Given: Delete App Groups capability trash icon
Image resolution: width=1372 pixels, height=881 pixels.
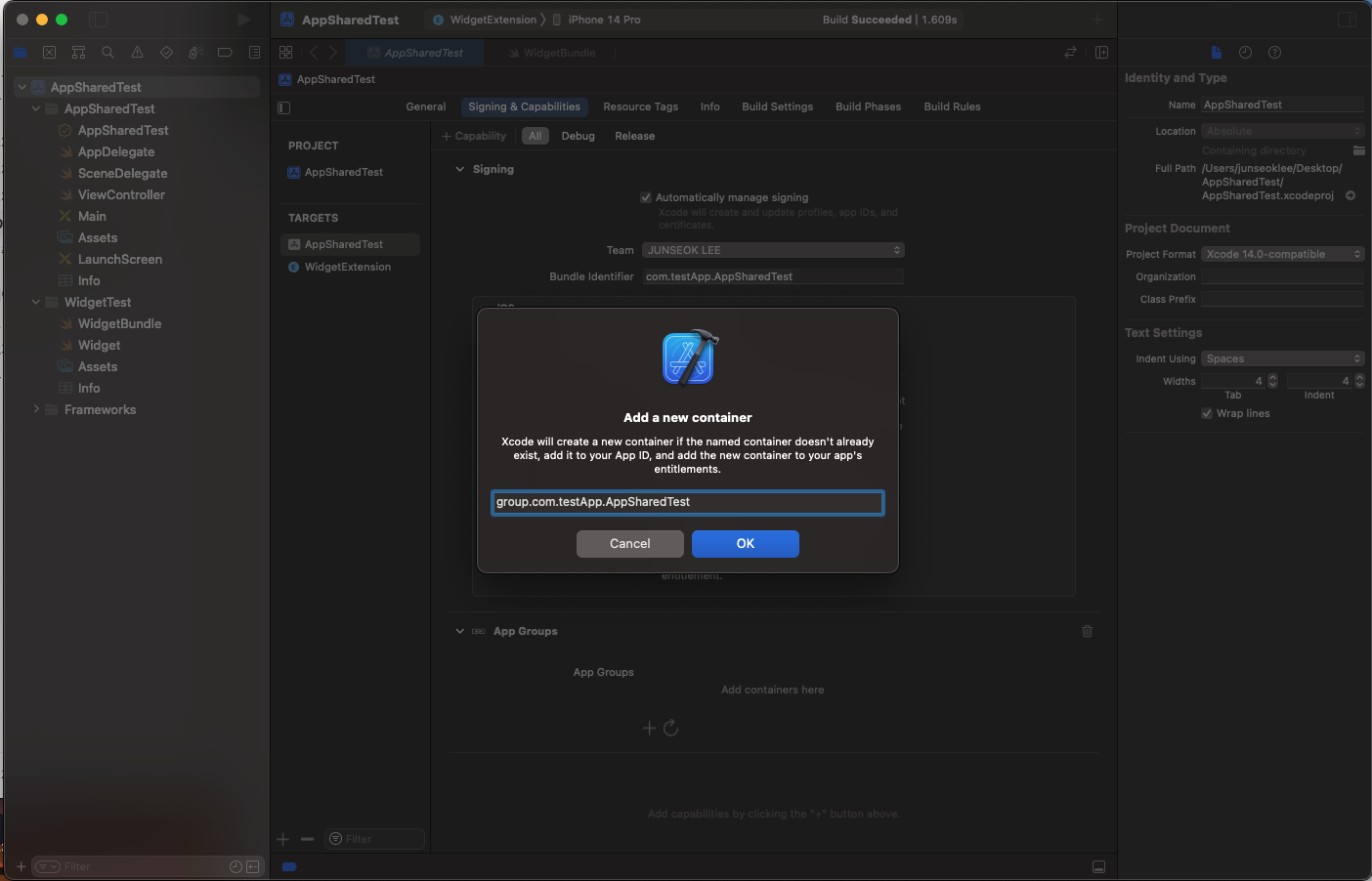Looking at the screenshot, I should coord(1087,631).
